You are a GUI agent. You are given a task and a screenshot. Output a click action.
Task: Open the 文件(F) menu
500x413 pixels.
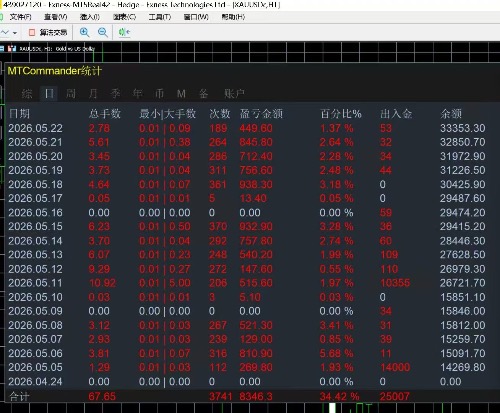tap(20, 17)
